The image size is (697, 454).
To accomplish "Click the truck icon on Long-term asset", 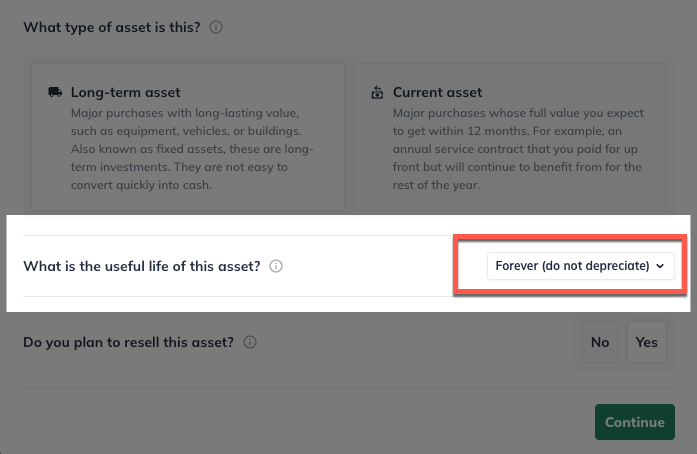I will point(55,92).
